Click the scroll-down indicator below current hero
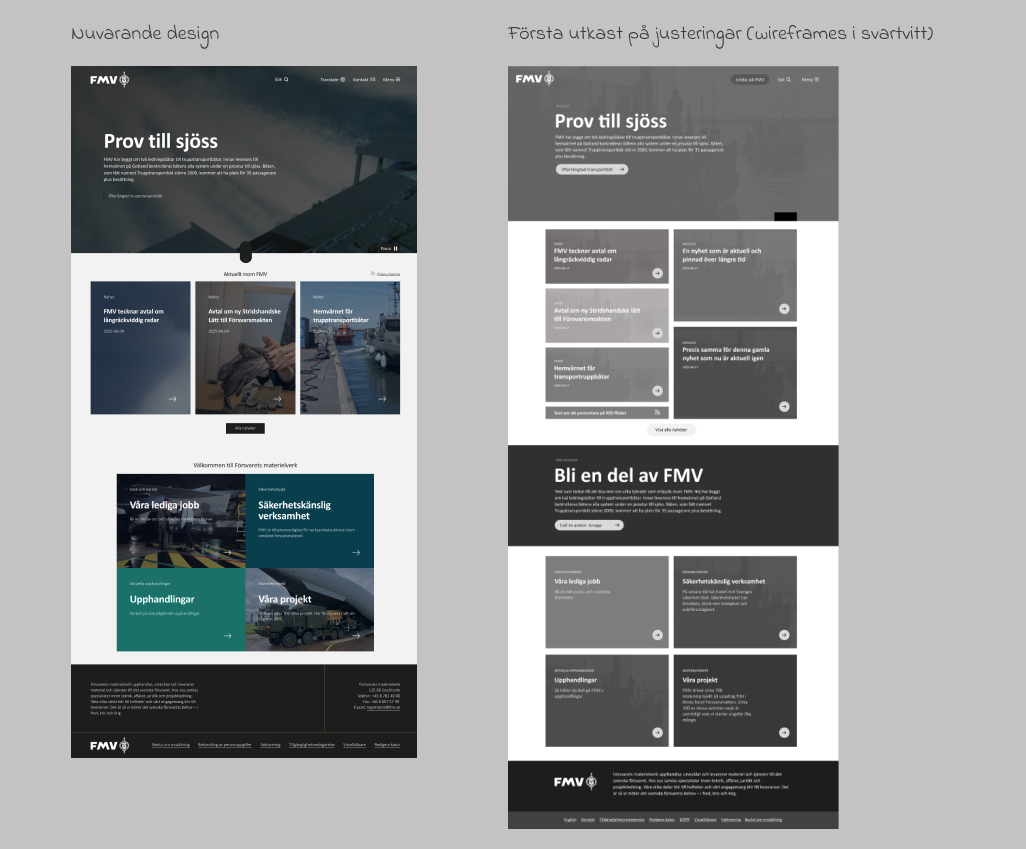The image size is (1026, 849). pos(245,252)
